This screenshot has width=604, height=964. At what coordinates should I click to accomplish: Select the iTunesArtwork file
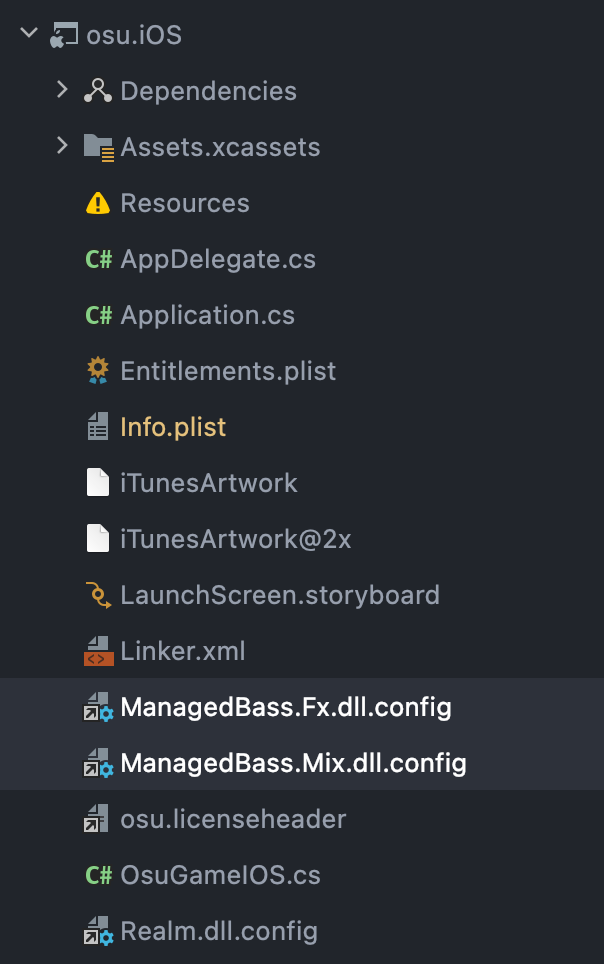click(210, 483)
